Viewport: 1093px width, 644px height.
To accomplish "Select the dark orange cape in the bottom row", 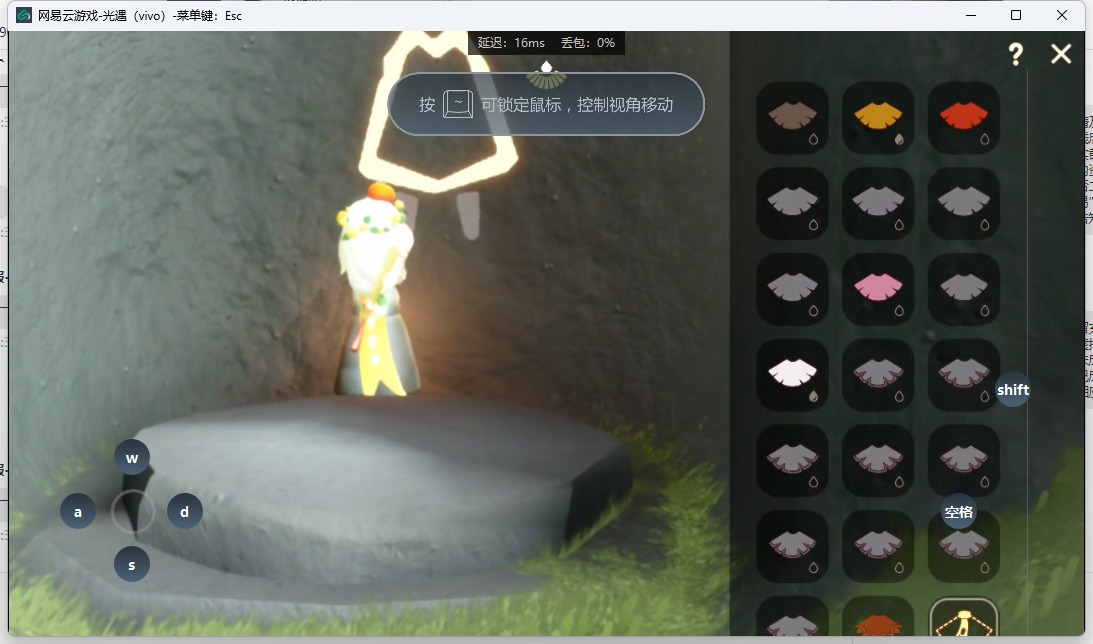I will pos(878,618).
